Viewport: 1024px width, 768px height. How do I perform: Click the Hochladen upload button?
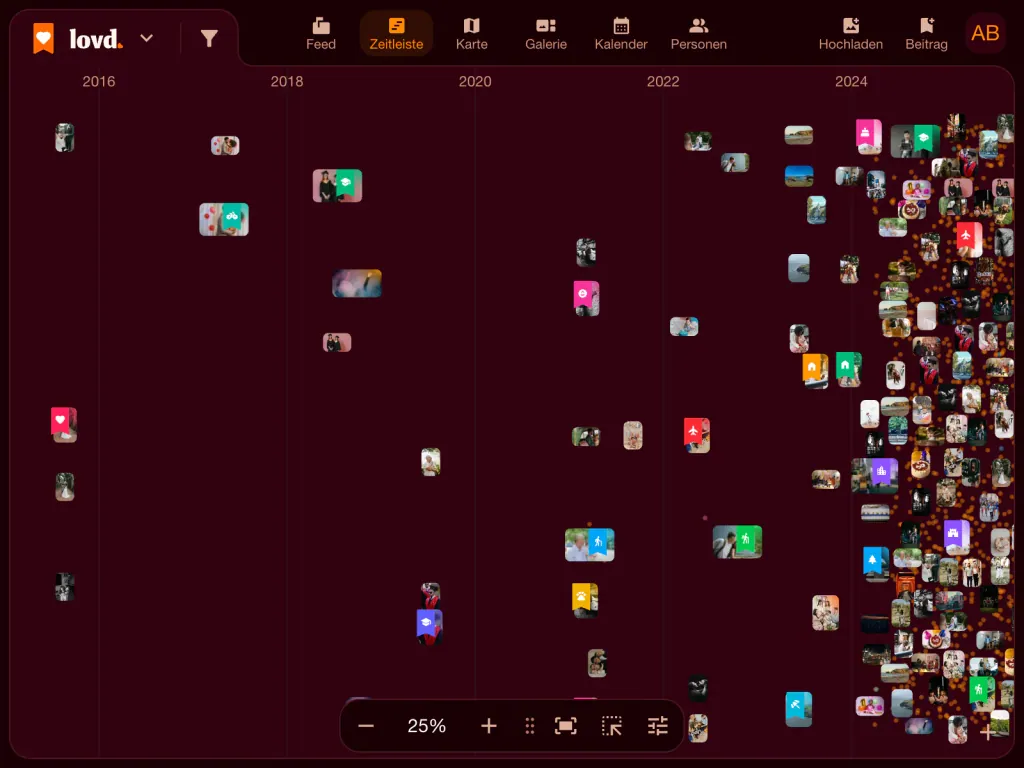click(851, 34)
